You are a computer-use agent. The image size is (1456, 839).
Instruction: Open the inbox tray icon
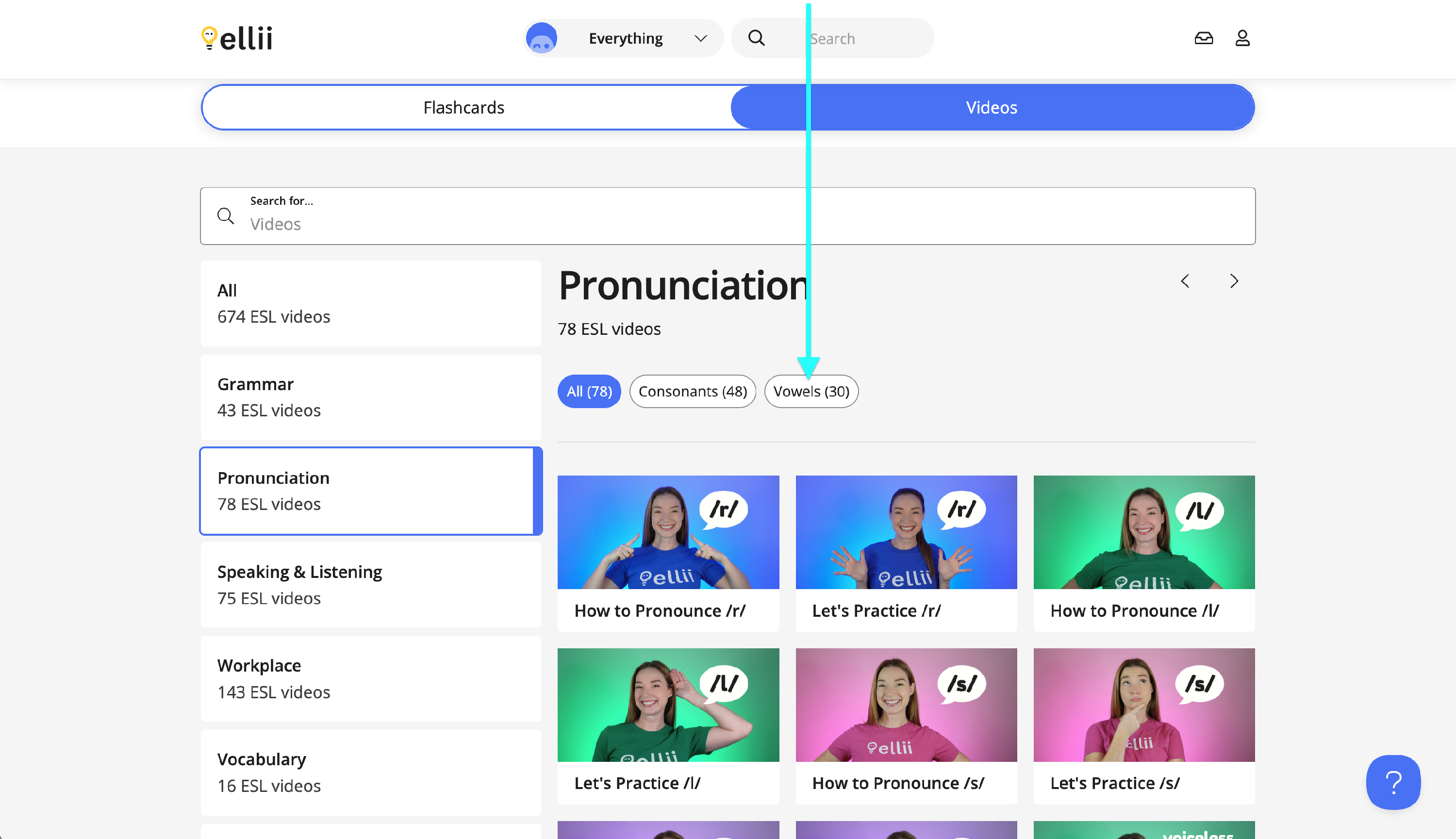coord(1203,38)
